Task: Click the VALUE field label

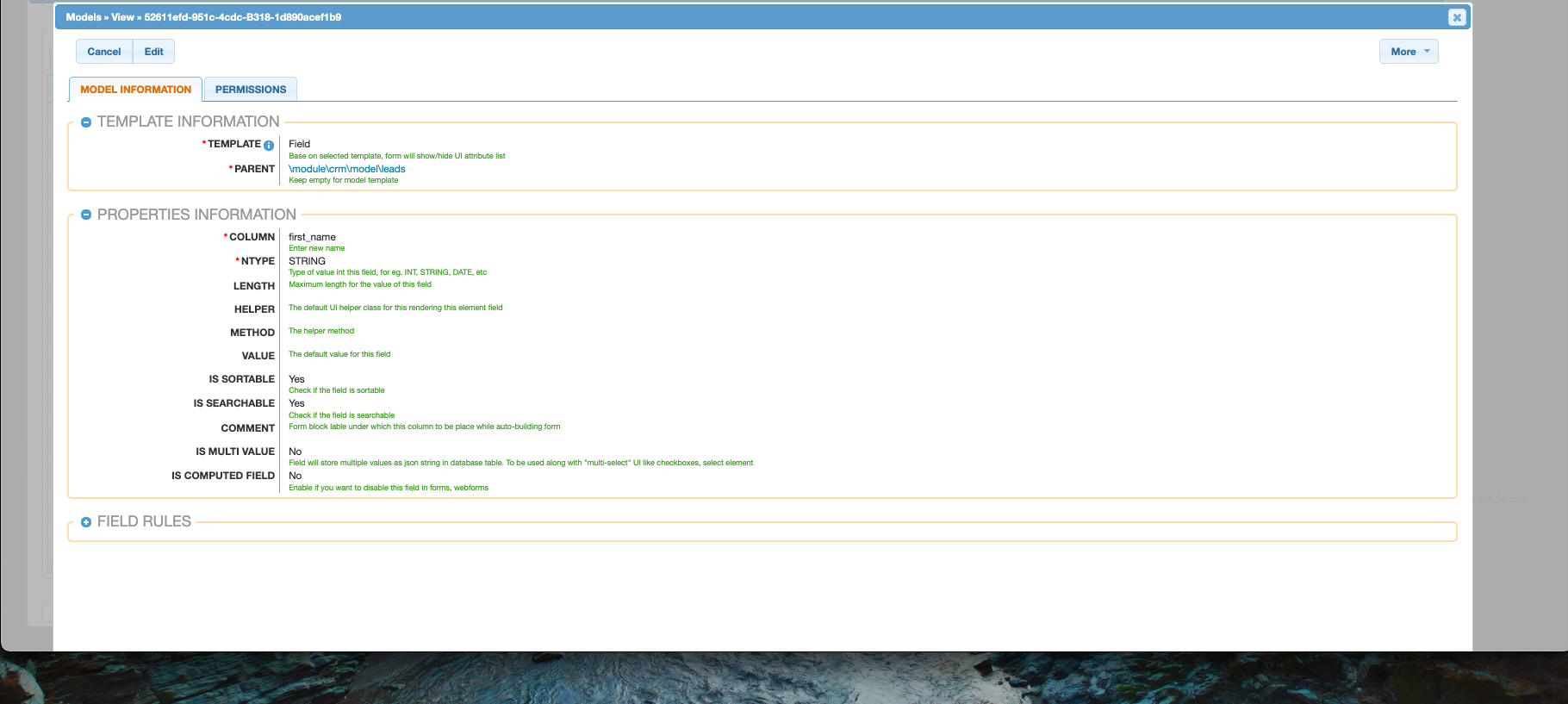Action: point(258,356)
